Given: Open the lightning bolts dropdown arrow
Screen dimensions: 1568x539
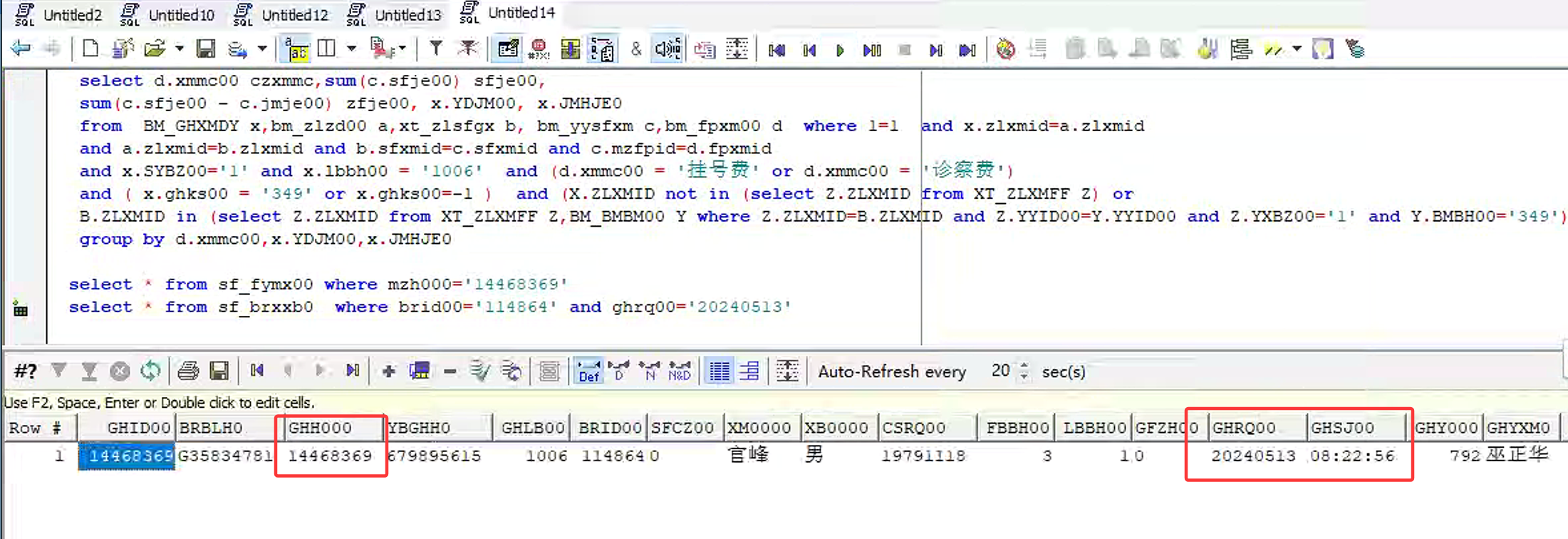Looking at the screenshot, I should point(1297,48).
